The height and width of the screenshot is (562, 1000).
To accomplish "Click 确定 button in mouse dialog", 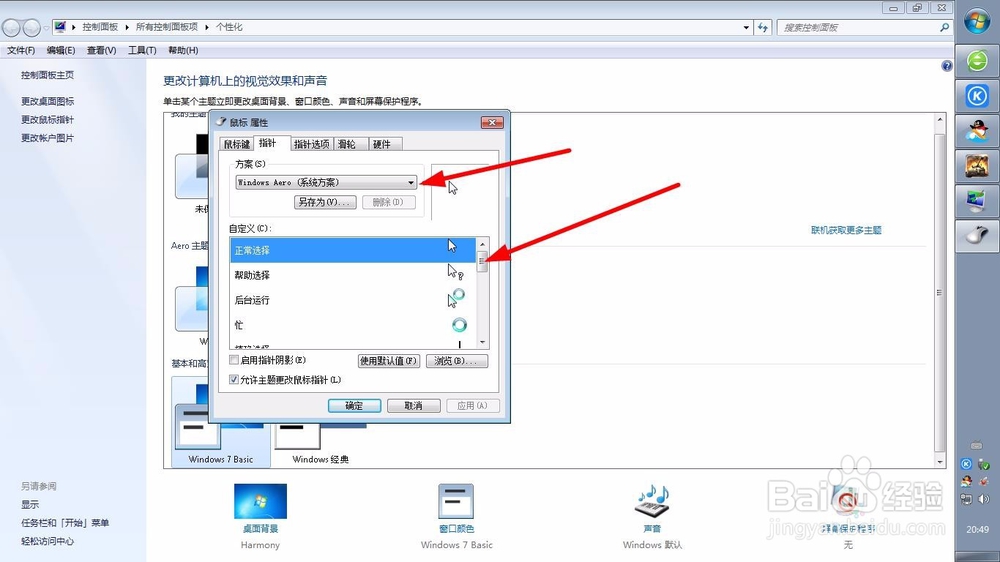I will [x=355, y=406].
